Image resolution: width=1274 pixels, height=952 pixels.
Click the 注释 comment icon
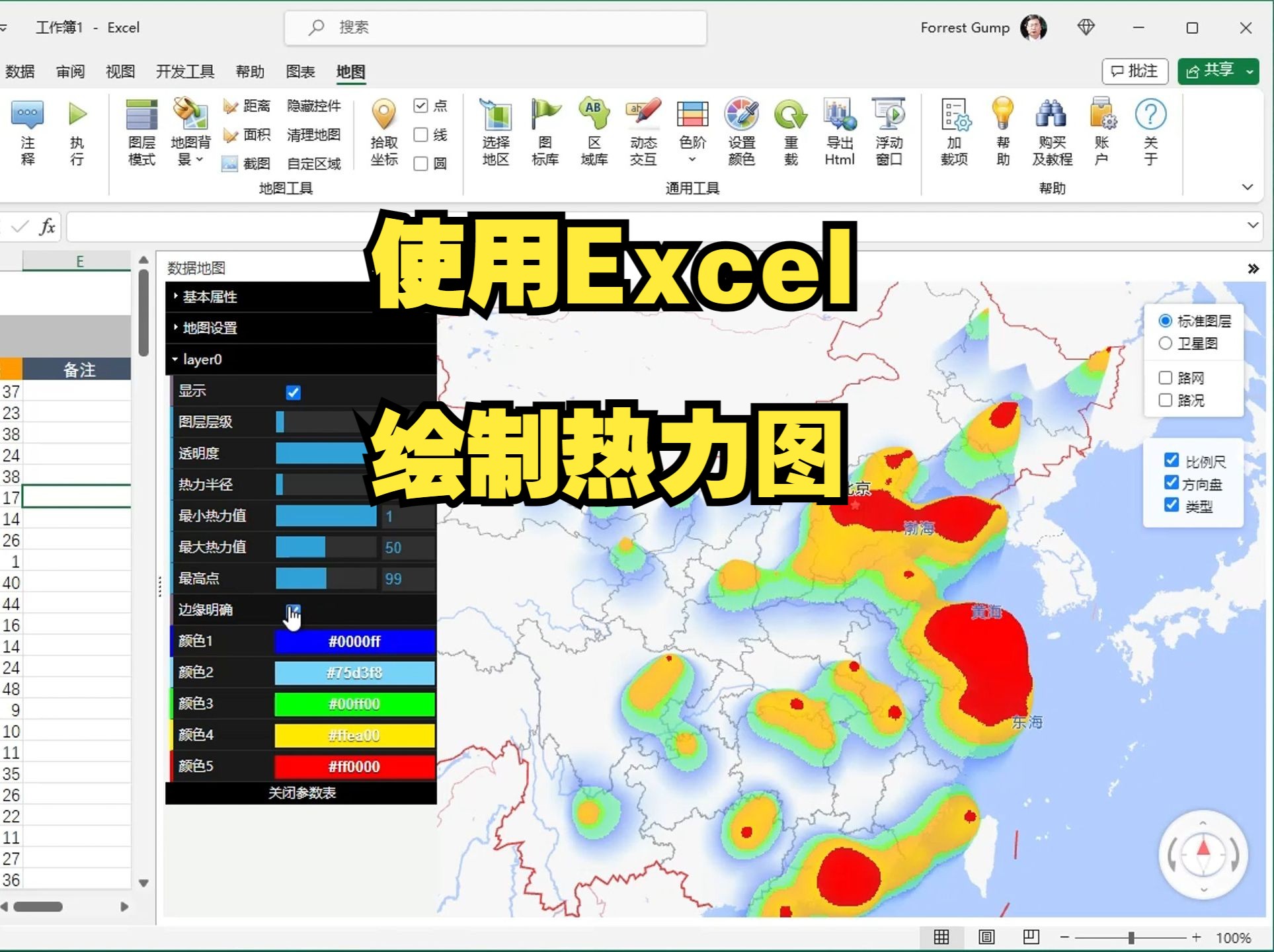pos(28,114)
